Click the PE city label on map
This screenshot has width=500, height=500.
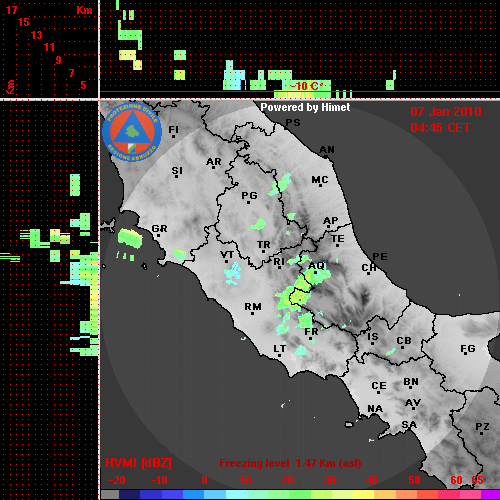tap(380, 257)
